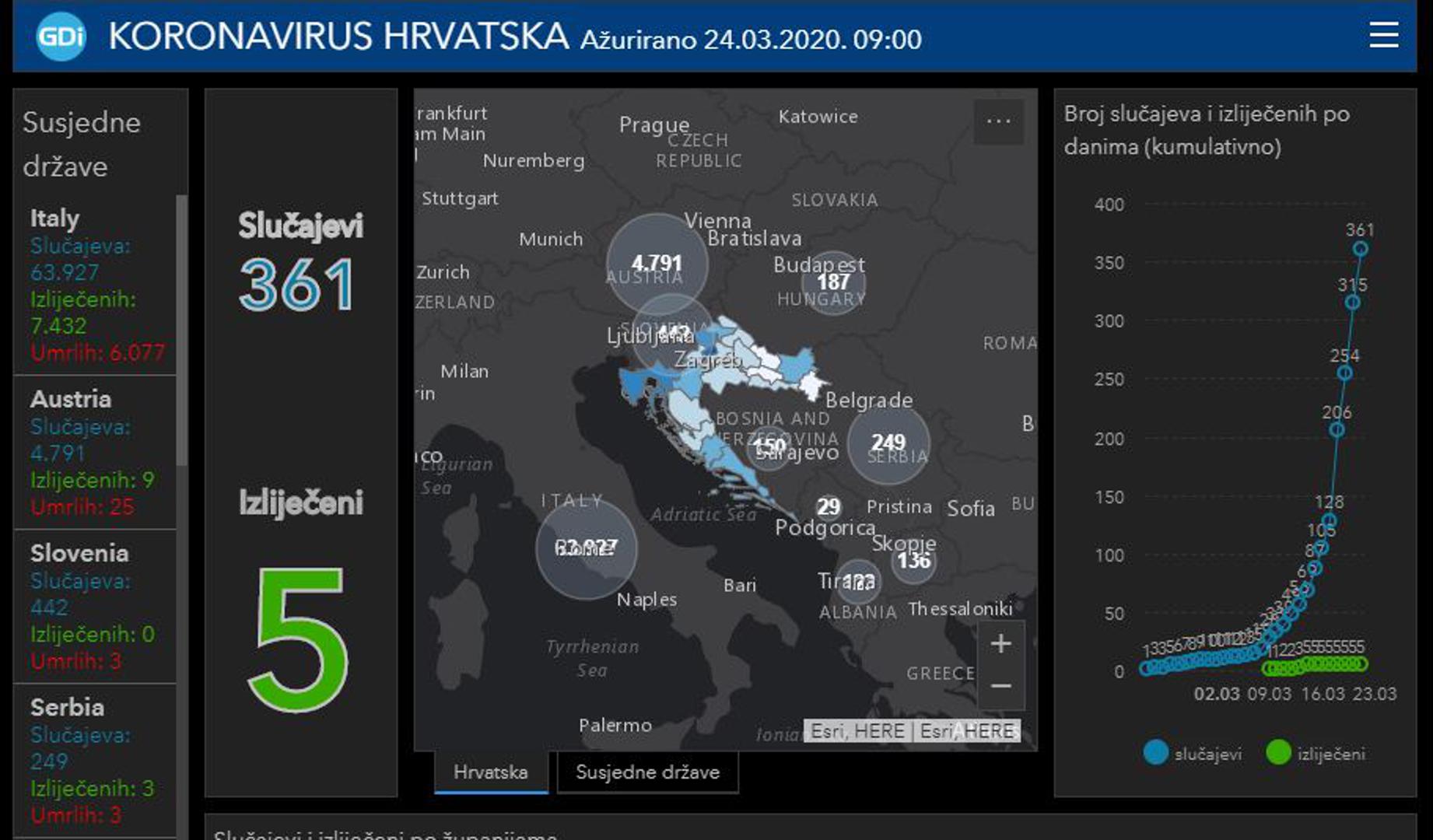Zoom out on the map
This screenshot has height=840, width=1433.
1000,685
